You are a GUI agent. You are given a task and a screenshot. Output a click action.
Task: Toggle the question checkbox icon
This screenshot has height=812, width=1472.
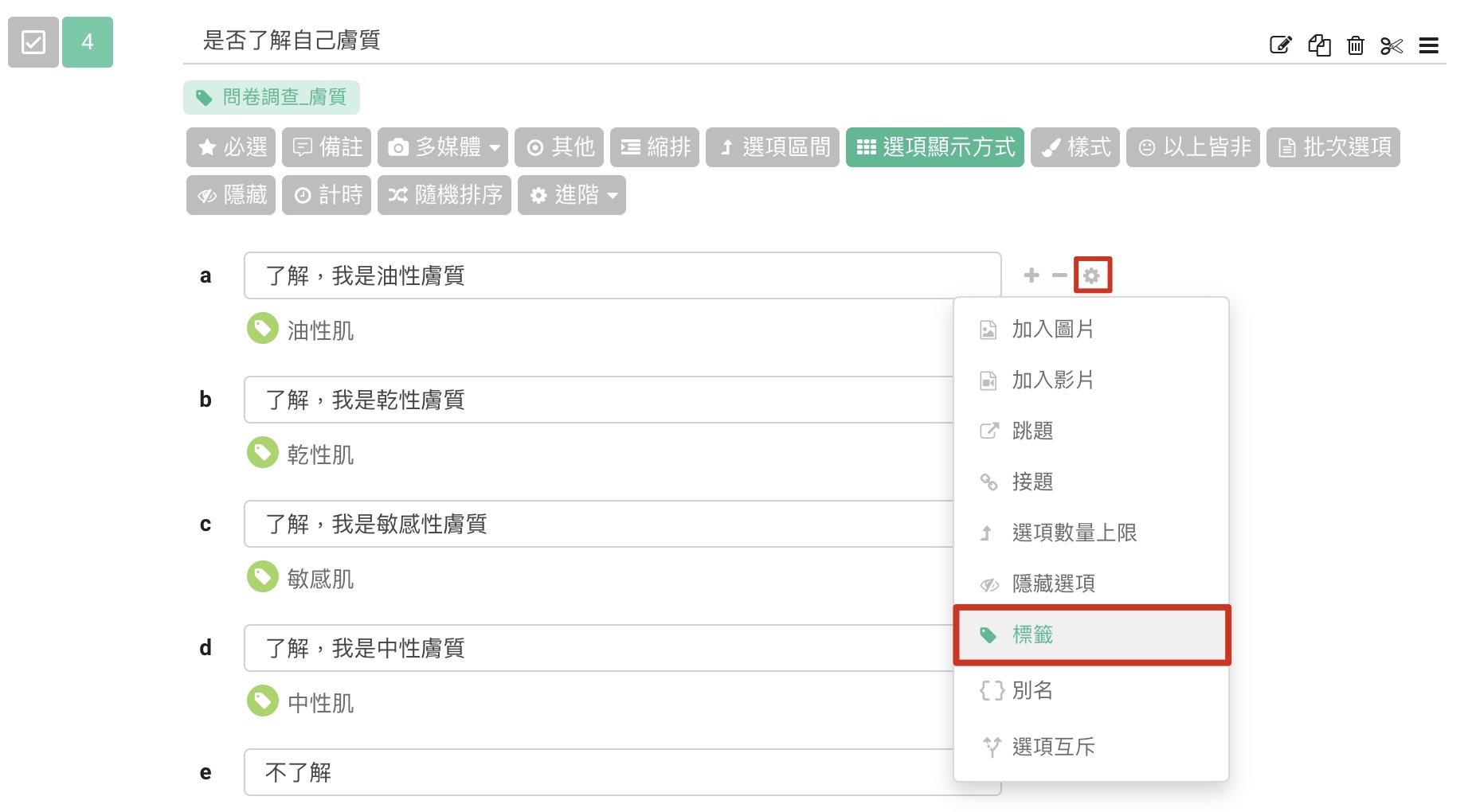[33, 42]
